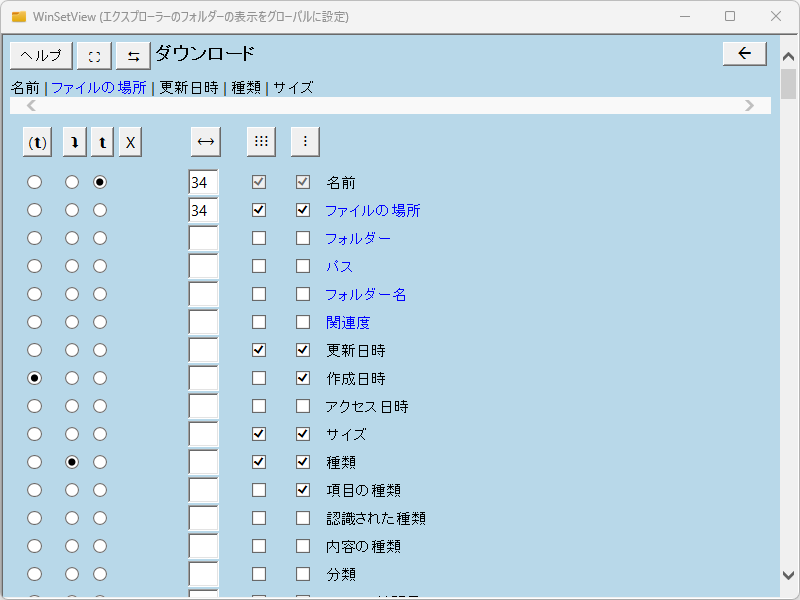Click the right chevron on the preview bar
The width and height of the screenshot is (800, 600).
click(x=750, y=104)
